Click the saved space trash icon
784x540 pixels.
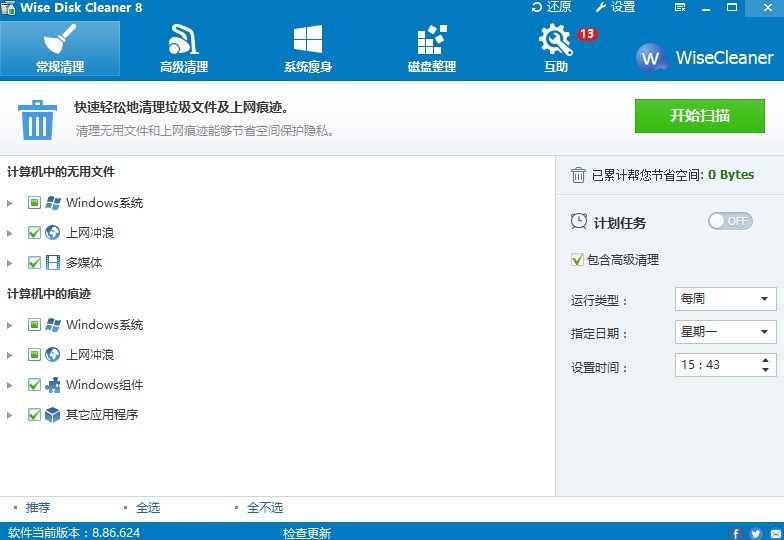tap(578, 175)
